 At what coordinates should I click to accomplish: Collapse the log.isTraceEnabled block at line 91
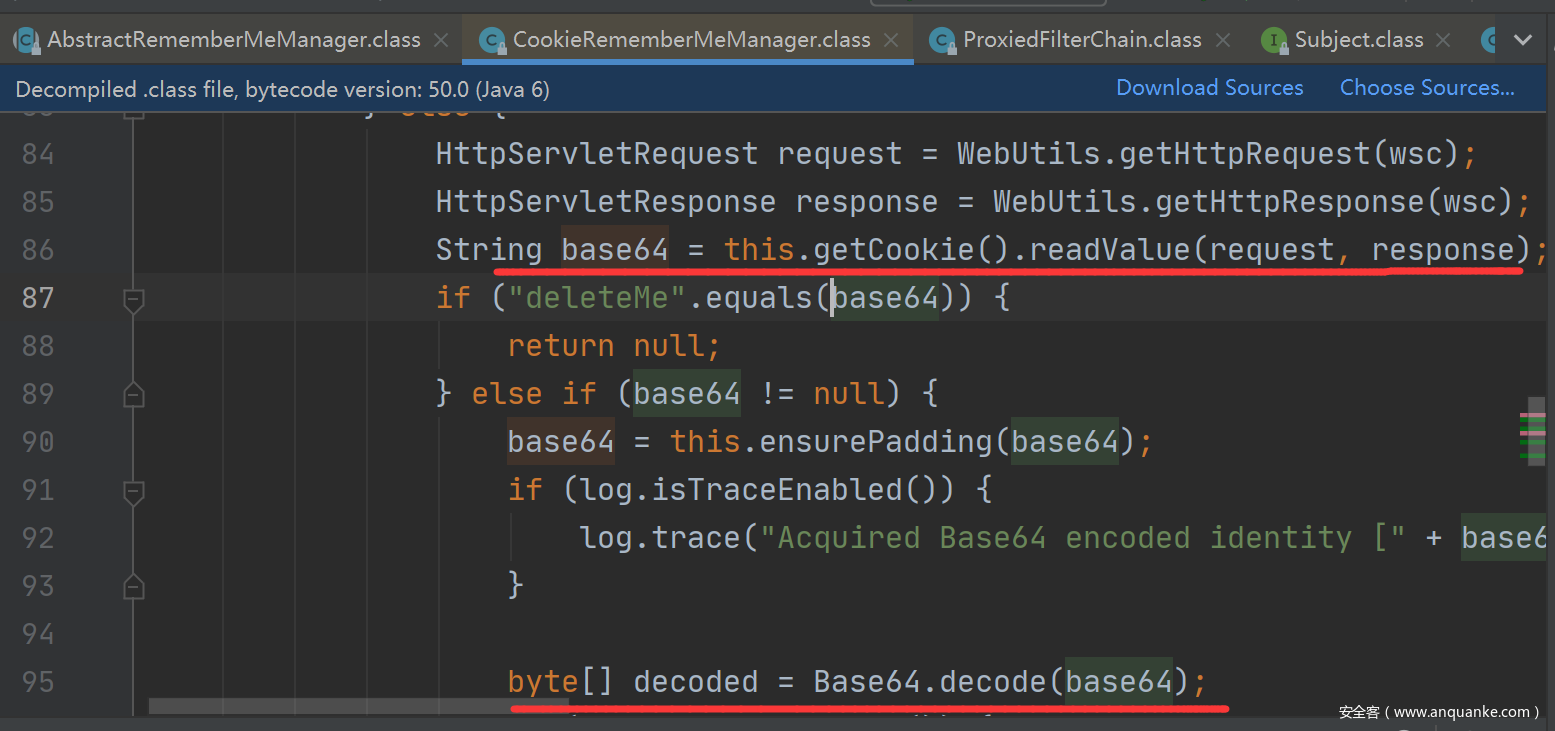(133, 491)
